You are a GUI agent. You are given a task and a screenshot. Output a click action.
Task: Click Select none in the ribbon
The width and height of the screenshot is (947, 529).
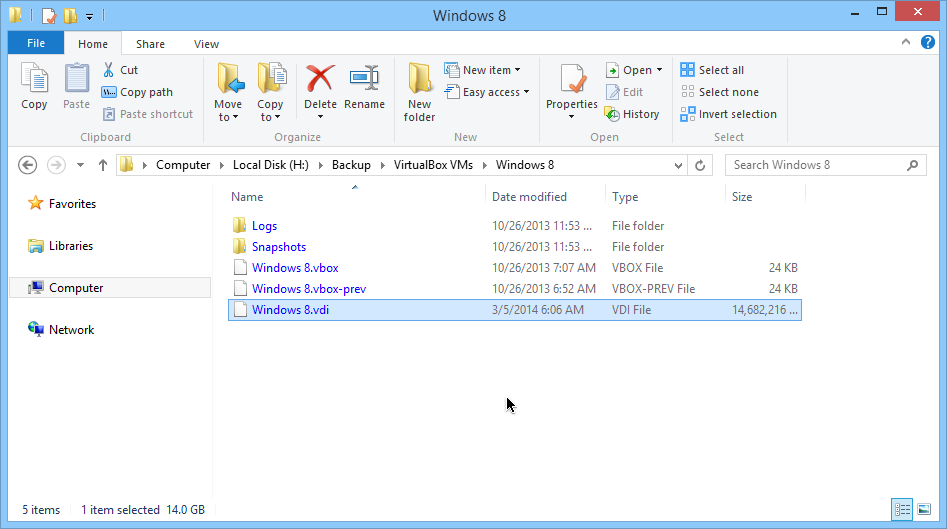coord(719,92)
